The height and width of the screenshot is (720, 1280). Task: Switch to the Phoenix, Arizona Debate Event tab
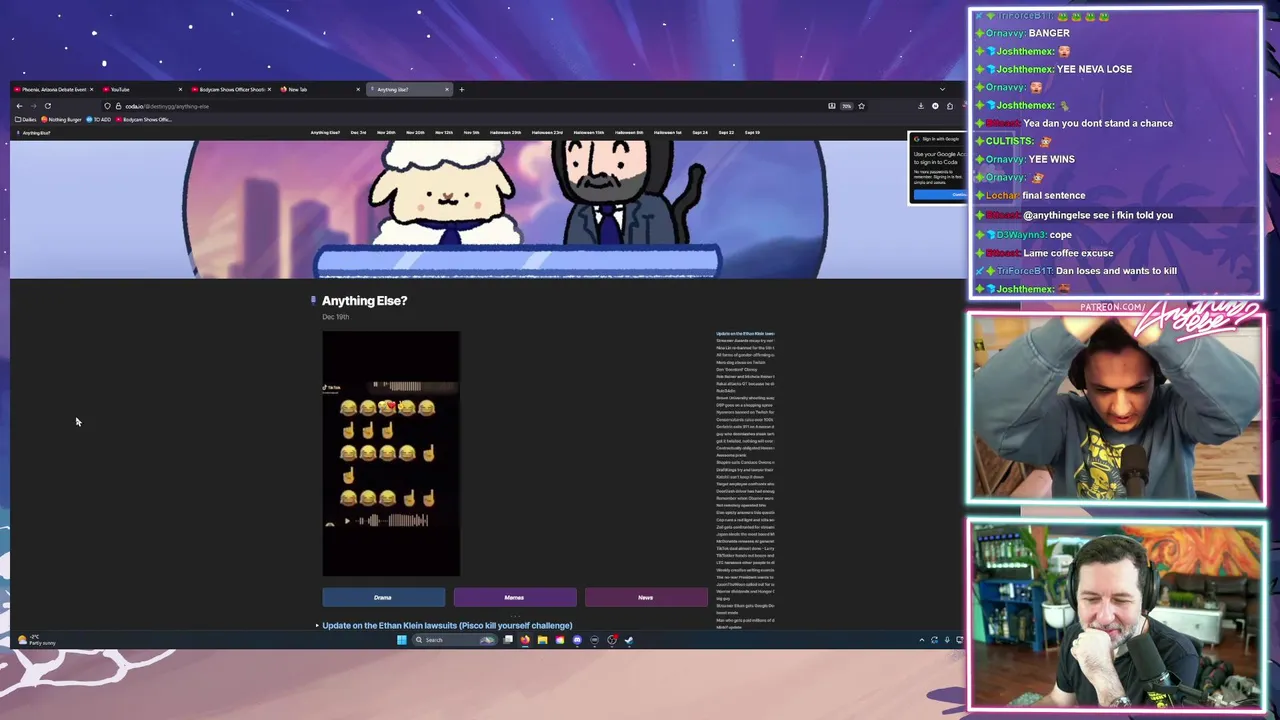[x=52, y=90]
